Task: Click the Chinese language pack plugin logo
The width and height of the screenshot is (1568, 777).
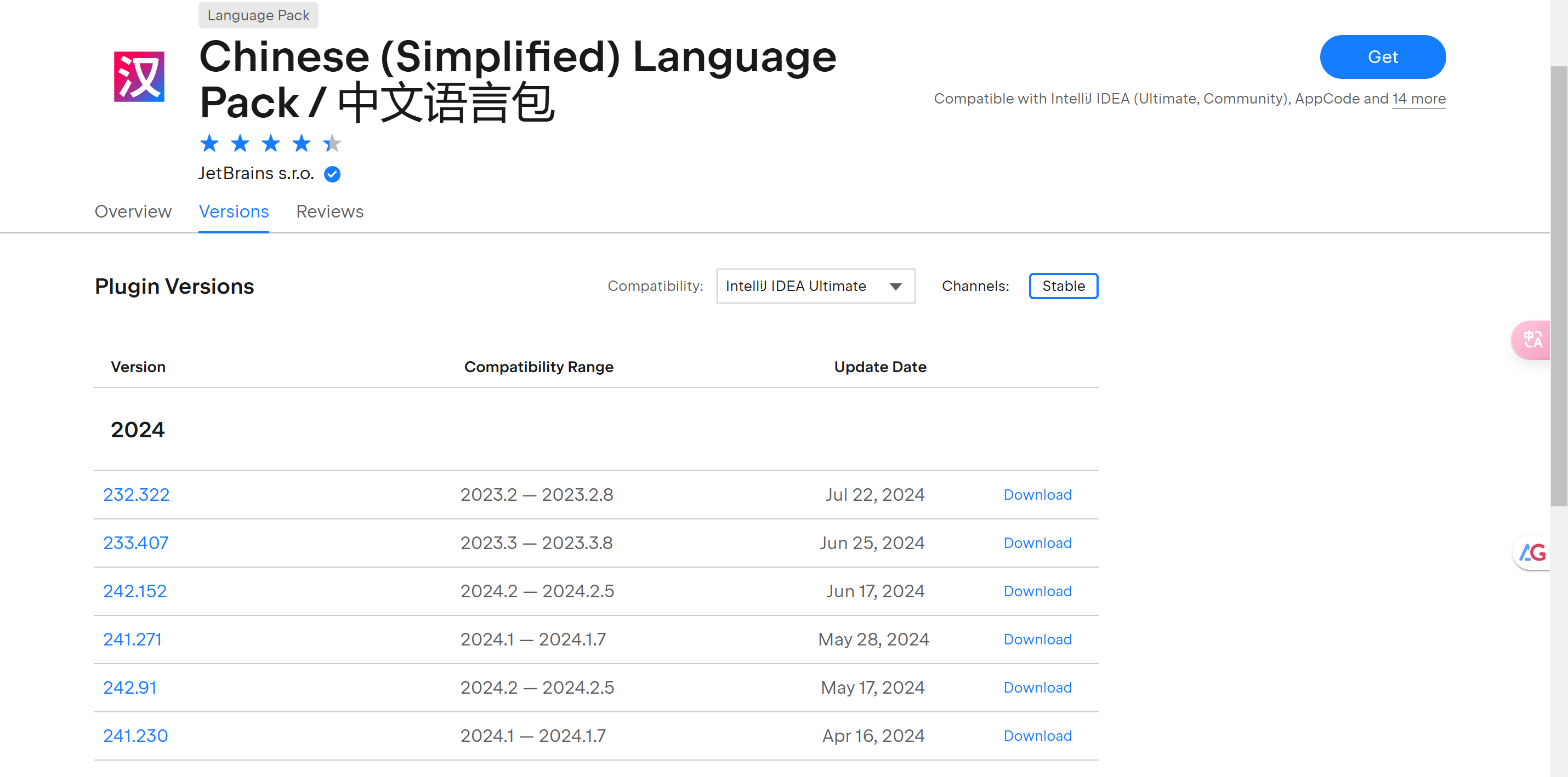Action: [x=139, y=76]
